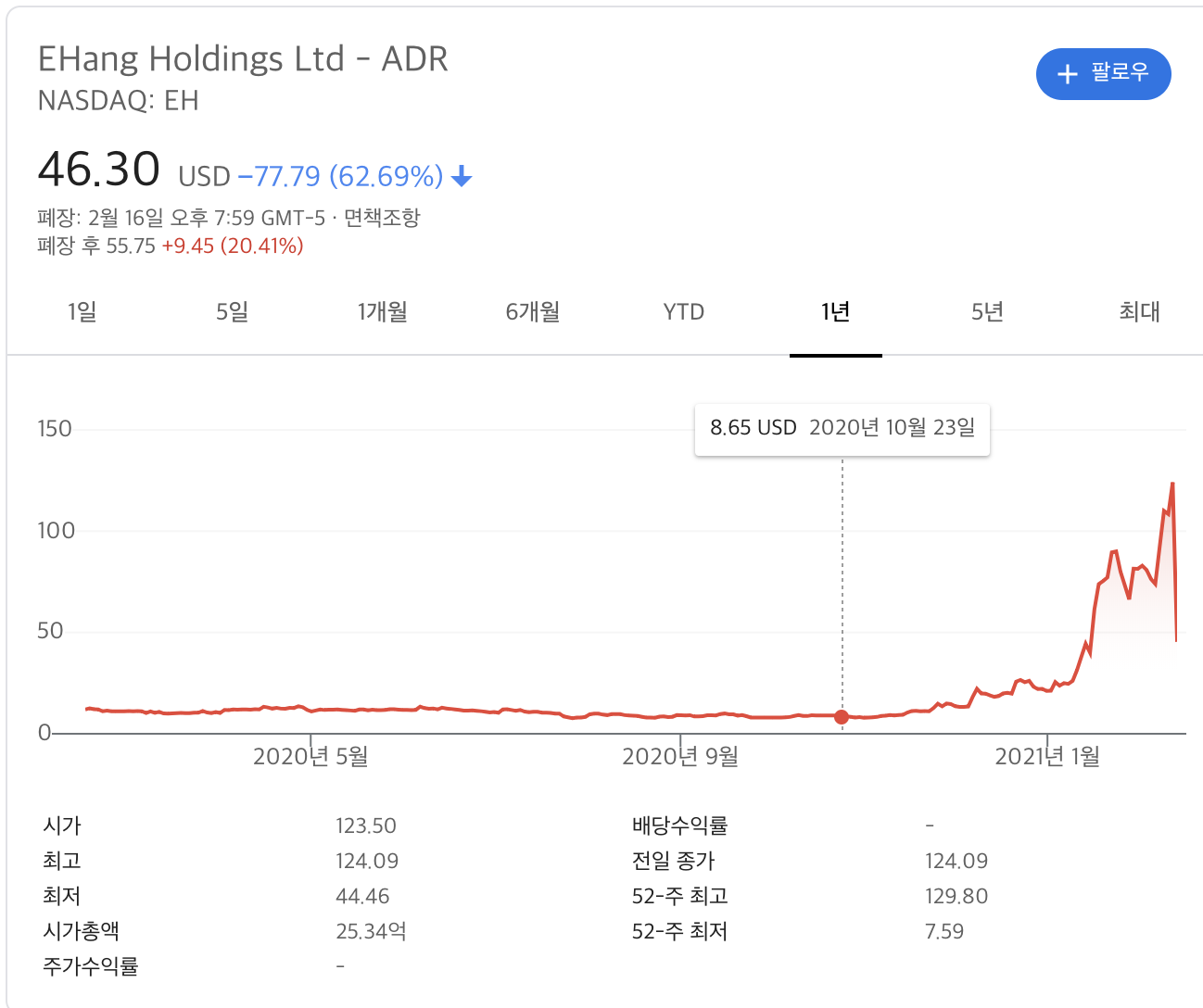Open the 면책조항 disclaimer link

coord(382,218)
